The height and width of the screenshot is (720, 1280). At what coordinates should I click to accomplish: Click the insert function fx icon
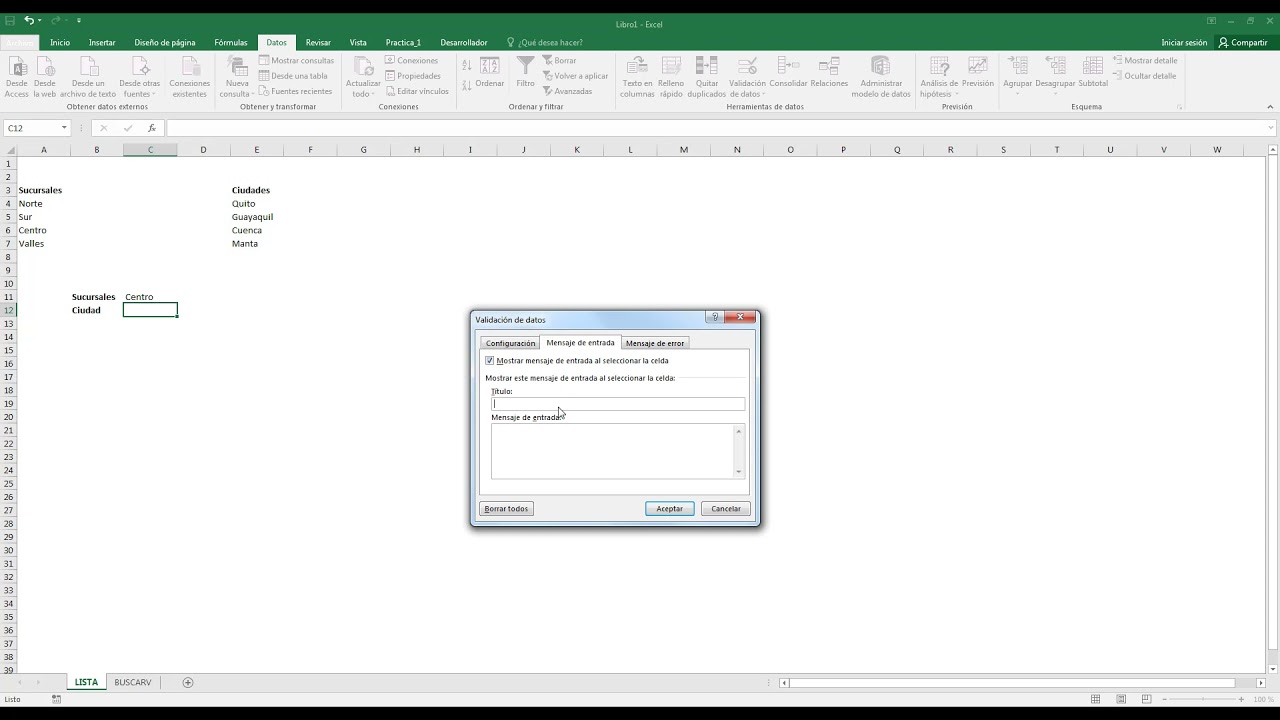coord(152,128)
